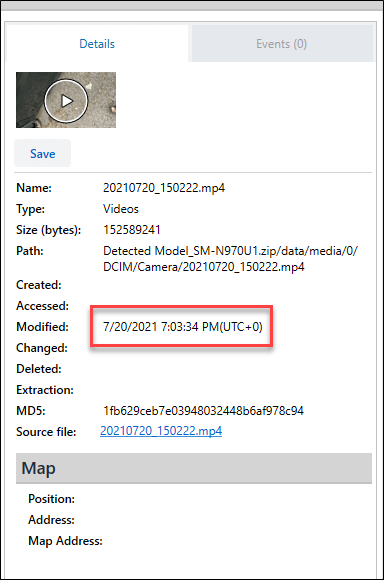Click the Size (bytes): label

click(x=49, y=230)
